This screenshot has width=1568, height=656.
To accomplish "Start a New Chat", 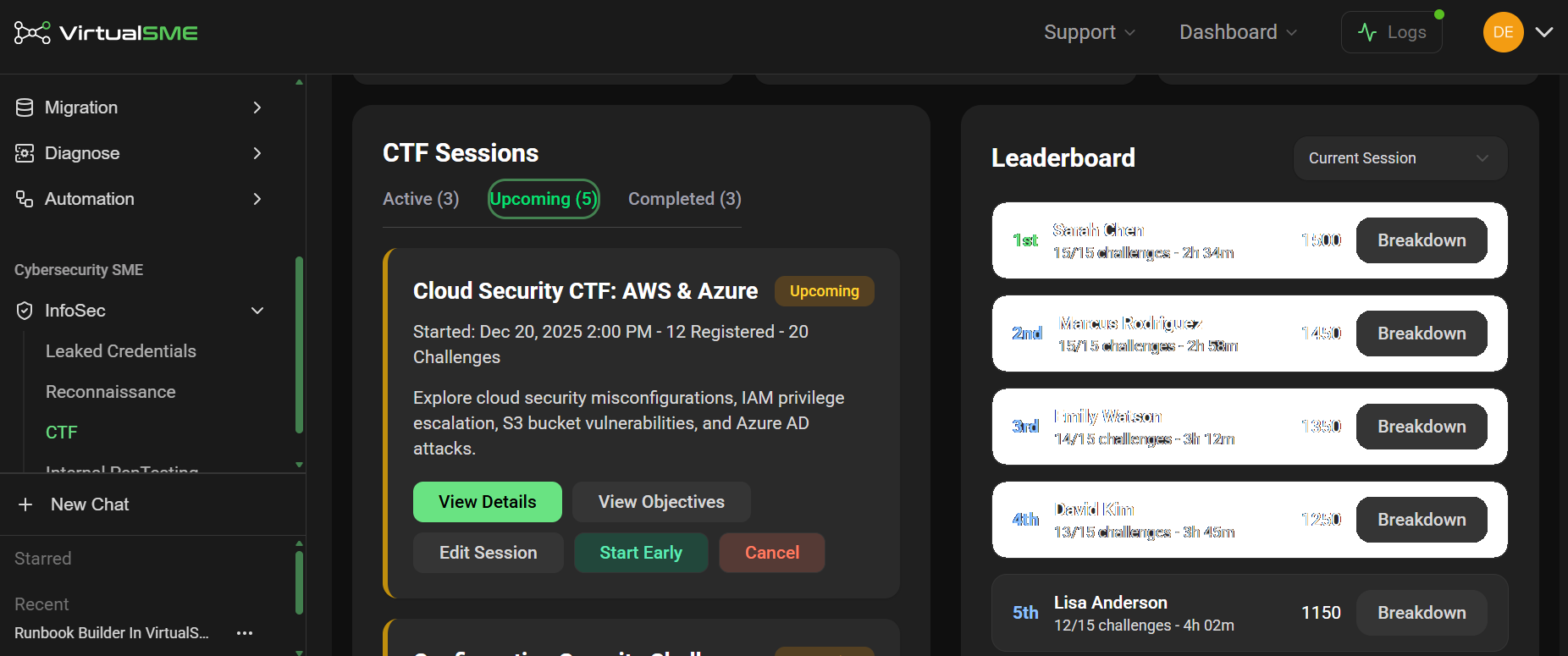I will pyautogui.click(x=90, y=504).
